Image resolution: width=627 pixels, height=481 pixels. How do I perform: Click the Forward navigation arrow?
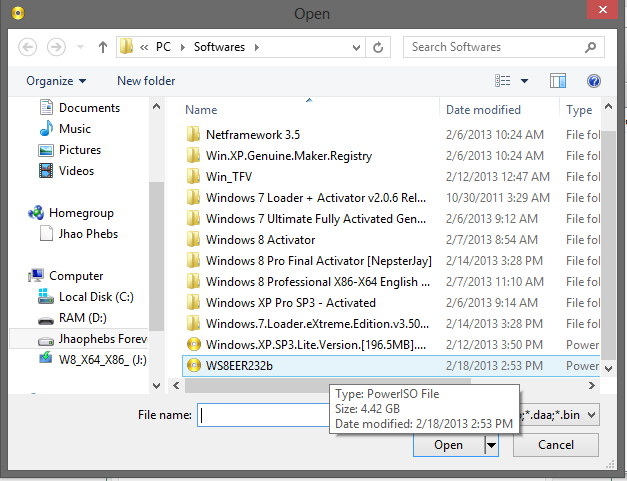pos(56,47)
